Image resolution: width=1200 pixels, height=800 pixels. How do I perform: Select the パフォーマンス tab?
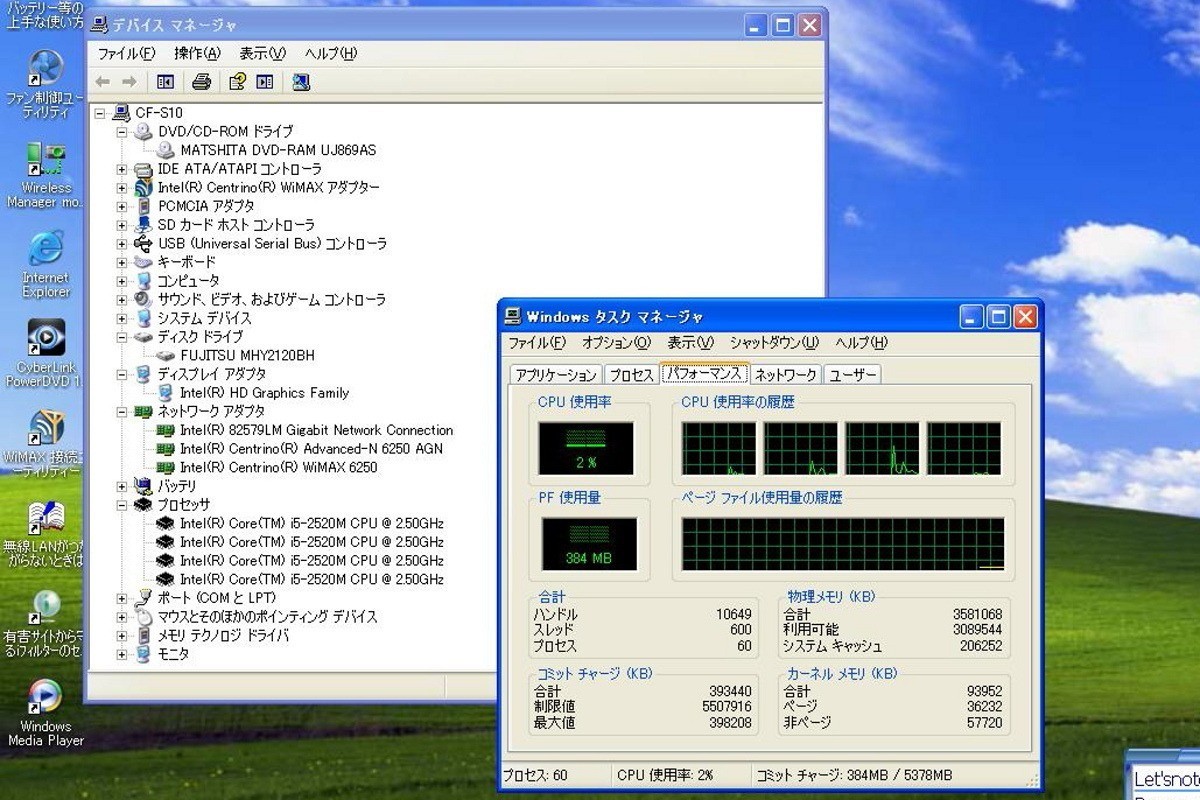click(704, 374)
